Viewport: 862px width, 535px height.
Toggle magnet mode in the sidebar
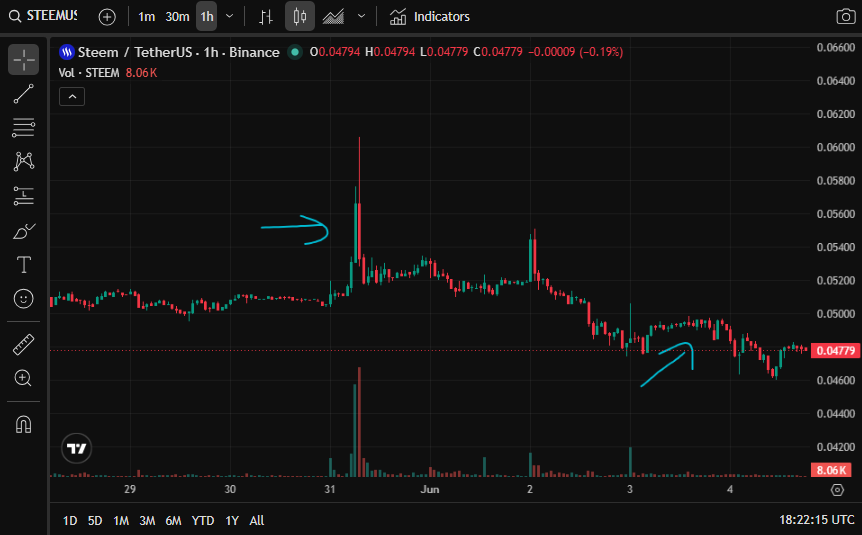click(24, 424)
